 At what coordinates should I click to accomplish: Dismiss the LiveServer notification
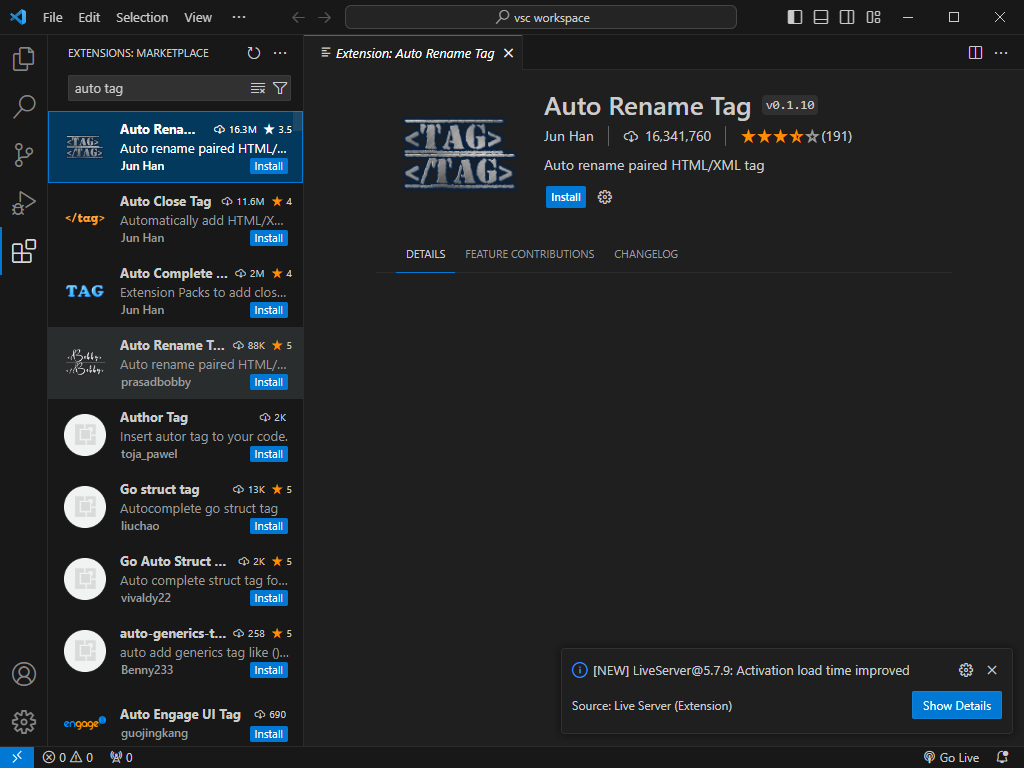click(992, 670)
